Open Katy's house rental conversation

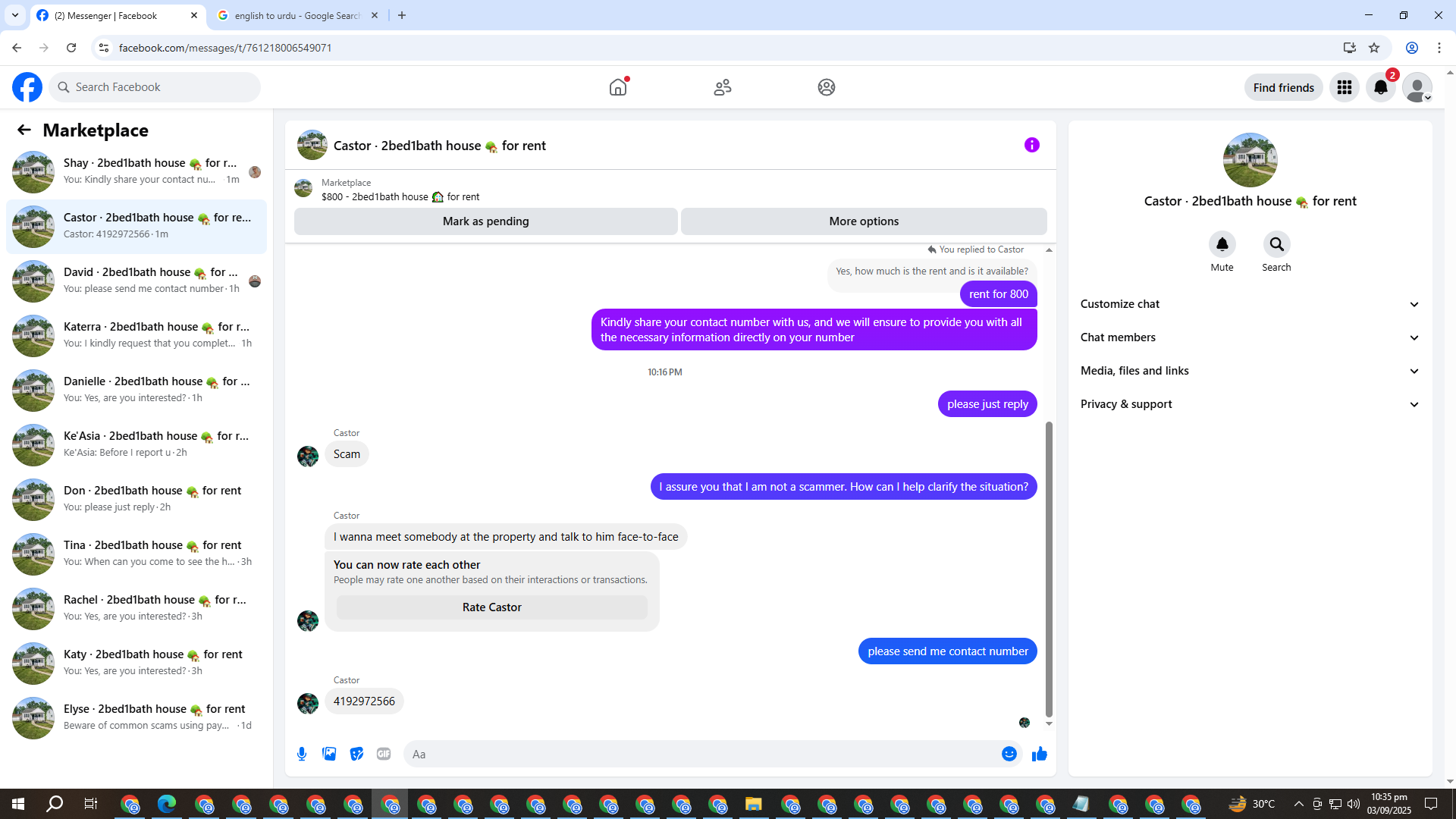pos(136,663)
